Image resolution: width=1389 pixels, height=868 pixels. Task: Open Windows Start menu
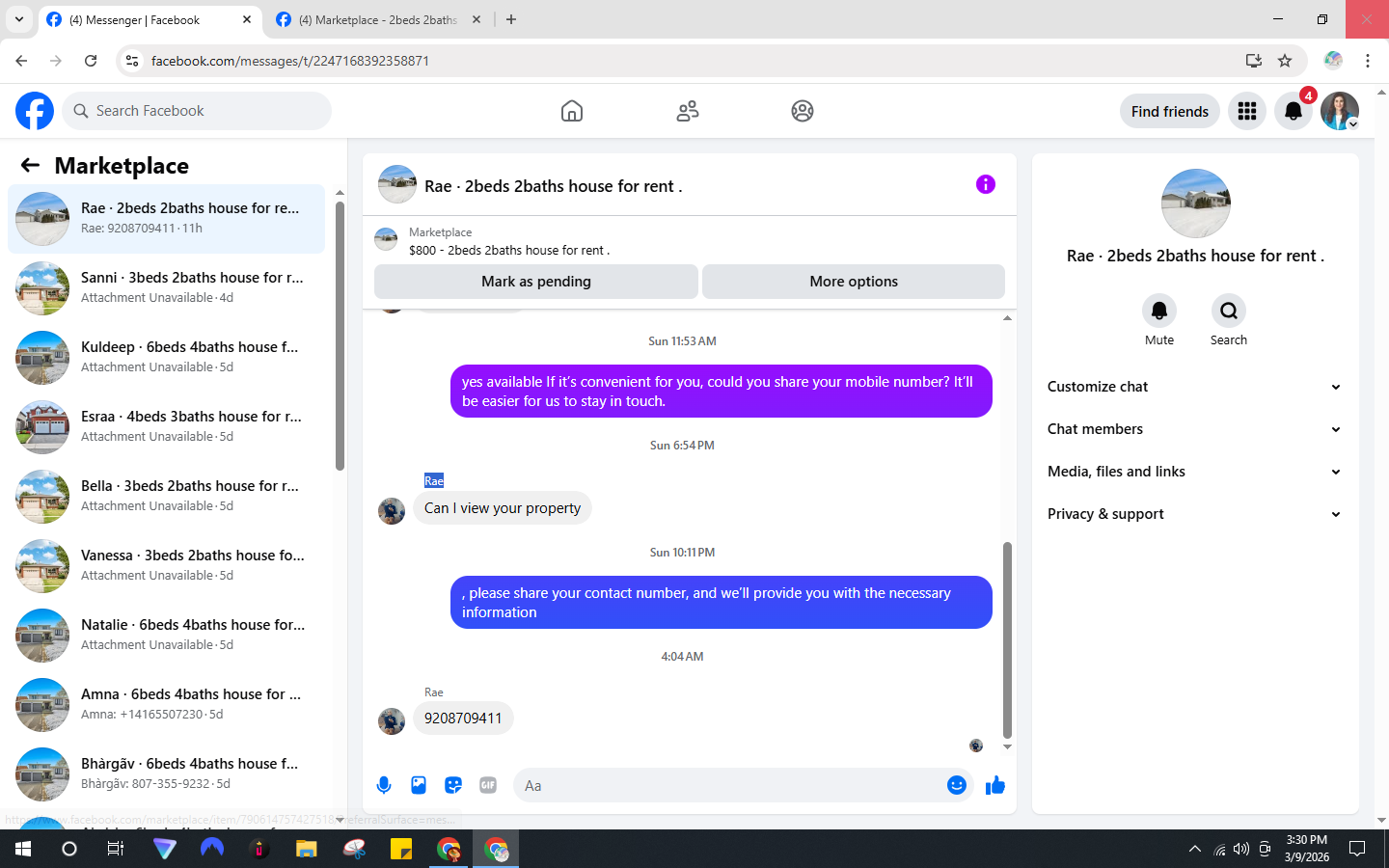[x=23, y=849]
